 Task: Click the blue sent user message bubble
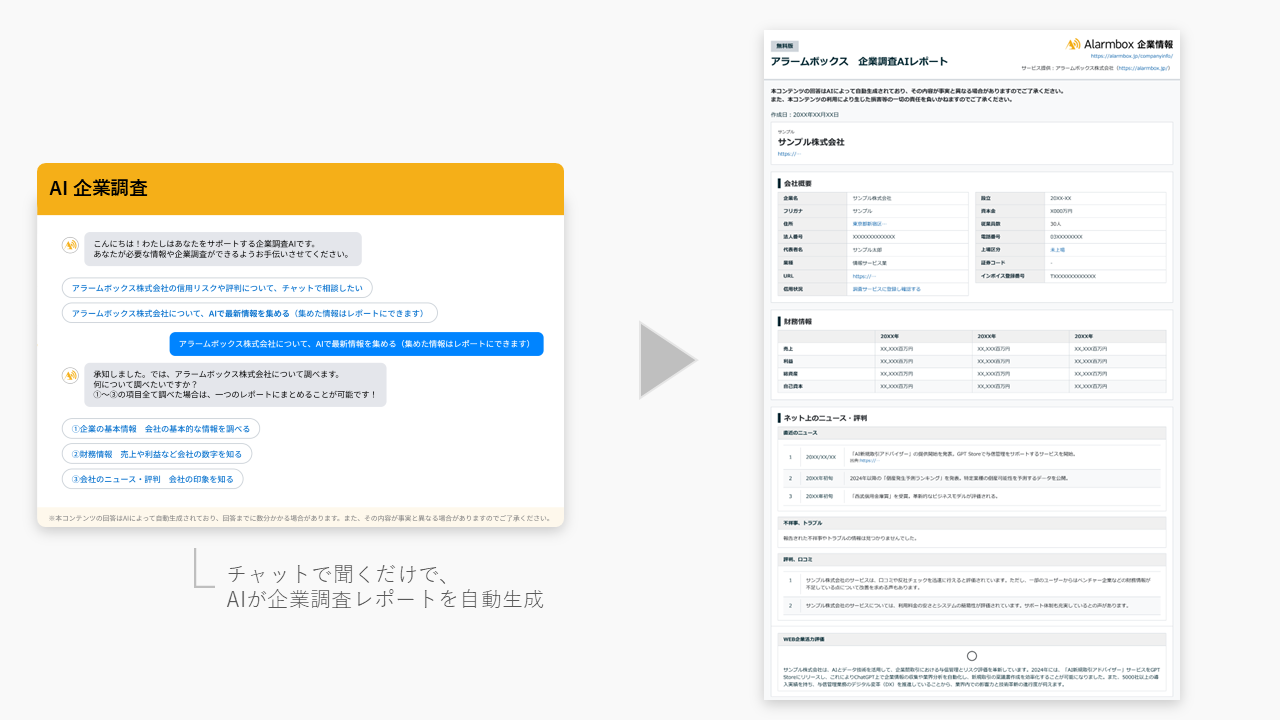(355, 344)
